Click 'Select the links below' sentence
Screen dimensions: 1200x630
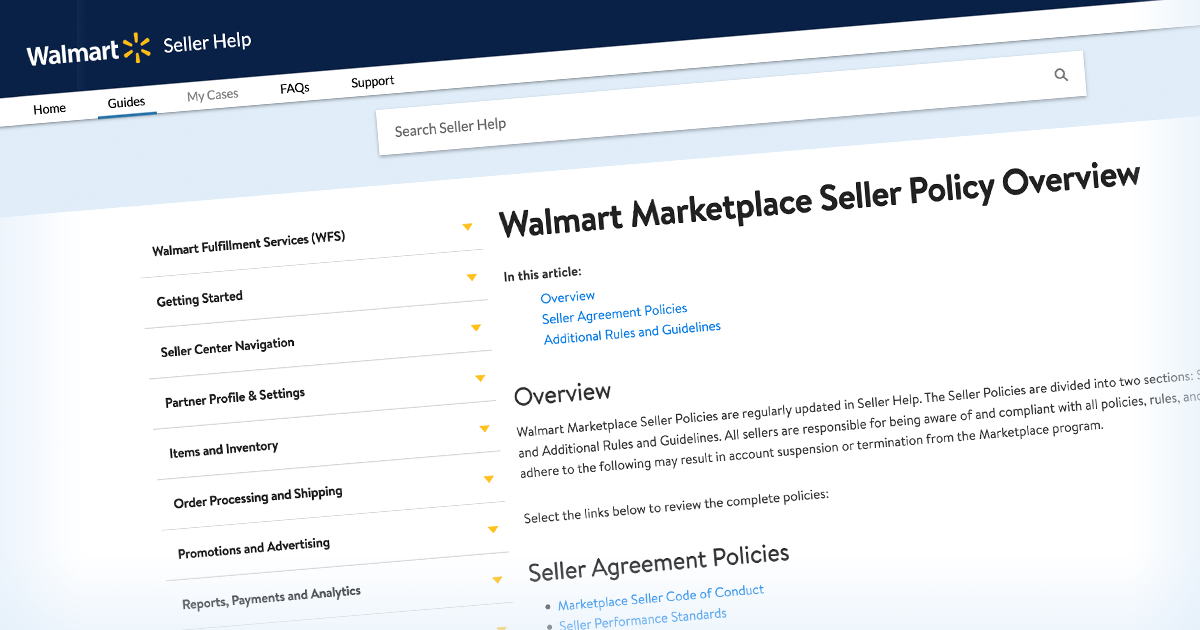677,507
